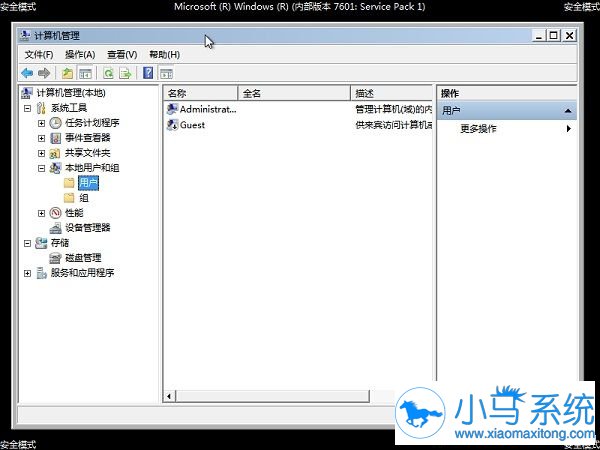Collapse the 系统工具 tree node
The height and width of the screenshot is (450, 600).
coord(27,108)
